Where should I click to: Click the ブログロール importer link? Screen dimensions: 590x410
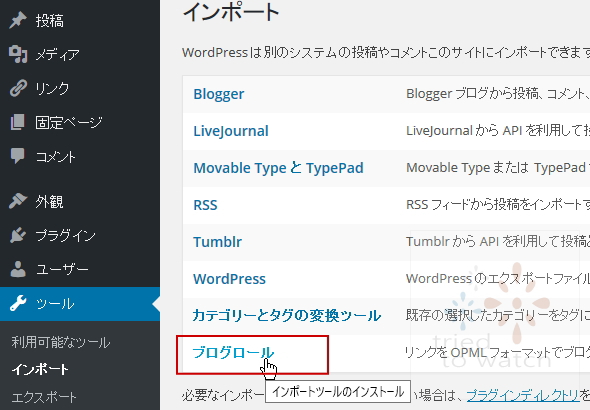(233, 352)
